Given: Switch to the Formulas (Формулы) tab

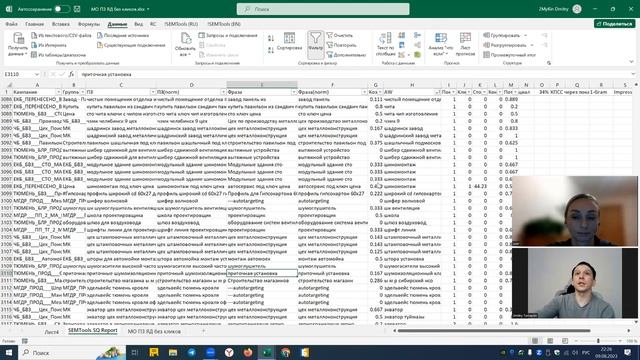Looking at the screenshot, I should pos(89,24).
